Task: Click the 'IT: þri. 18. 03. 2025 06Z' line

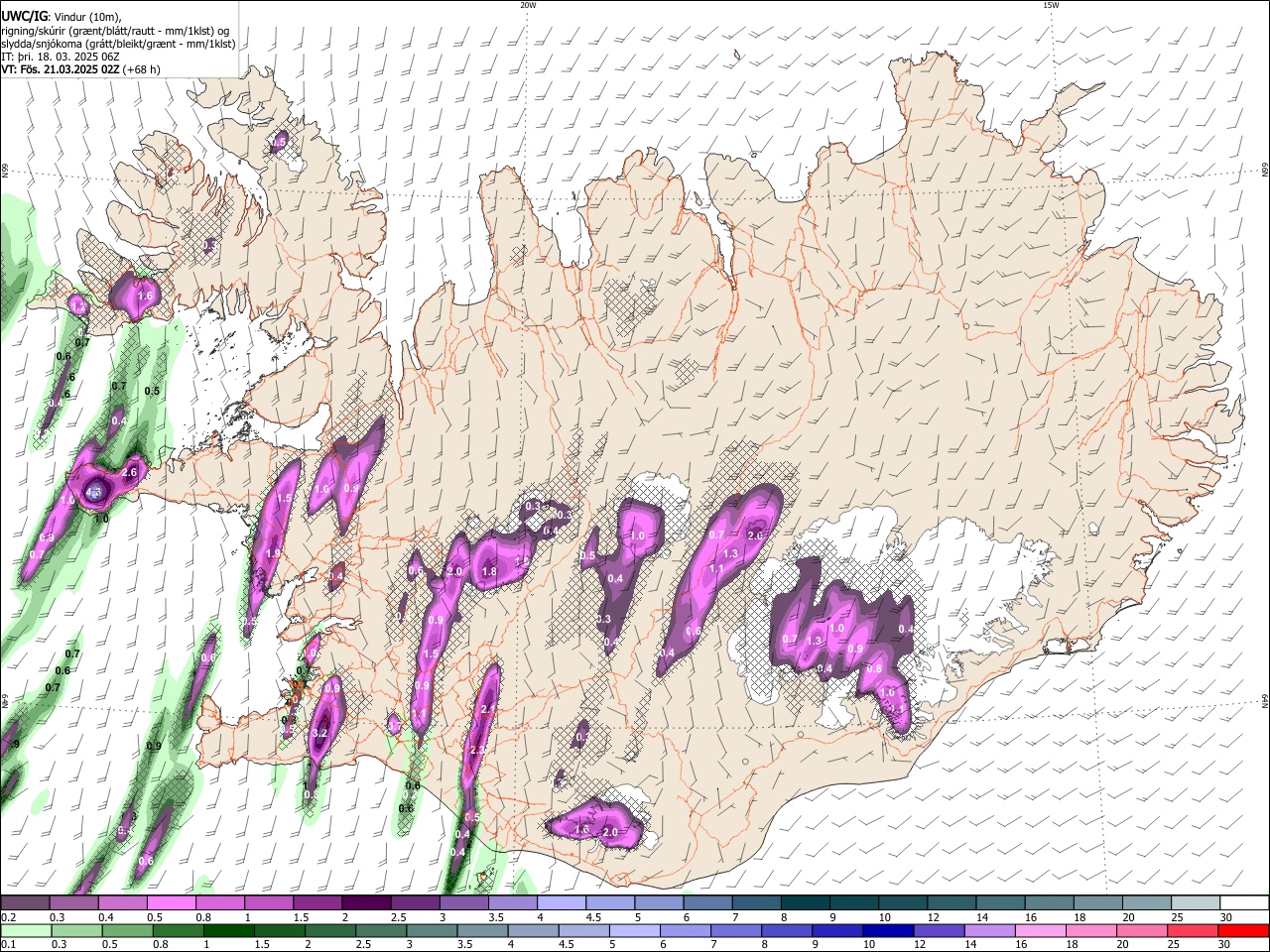Action: point(59,57)
